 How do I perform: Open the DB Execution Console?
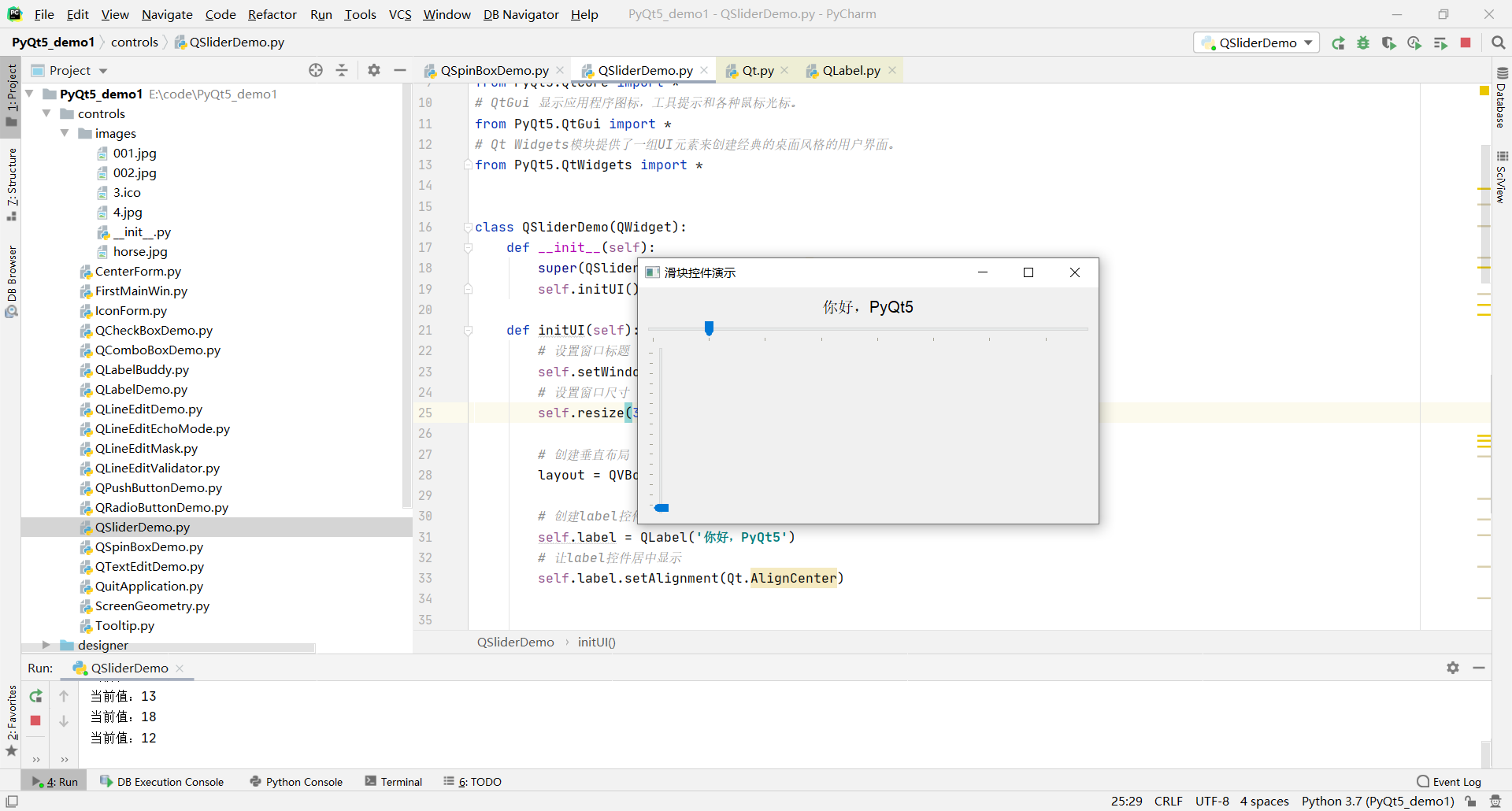click(x=162, y=781)
